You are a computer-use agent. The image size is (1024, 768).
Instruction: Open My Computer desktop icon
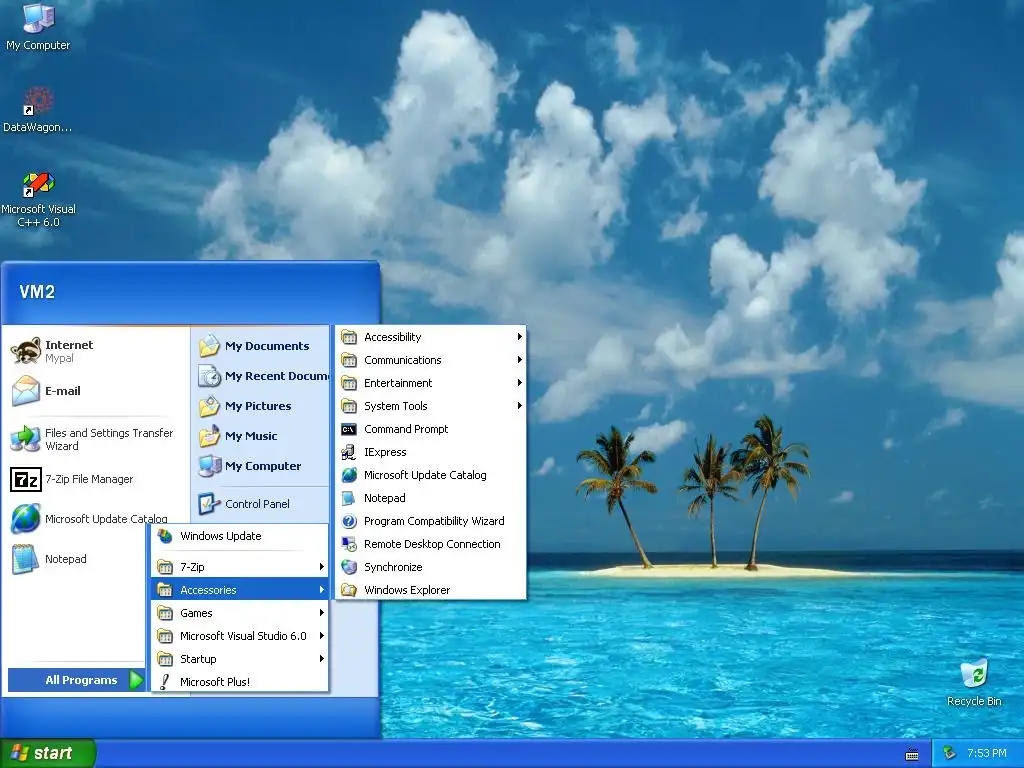pos(38,18)
